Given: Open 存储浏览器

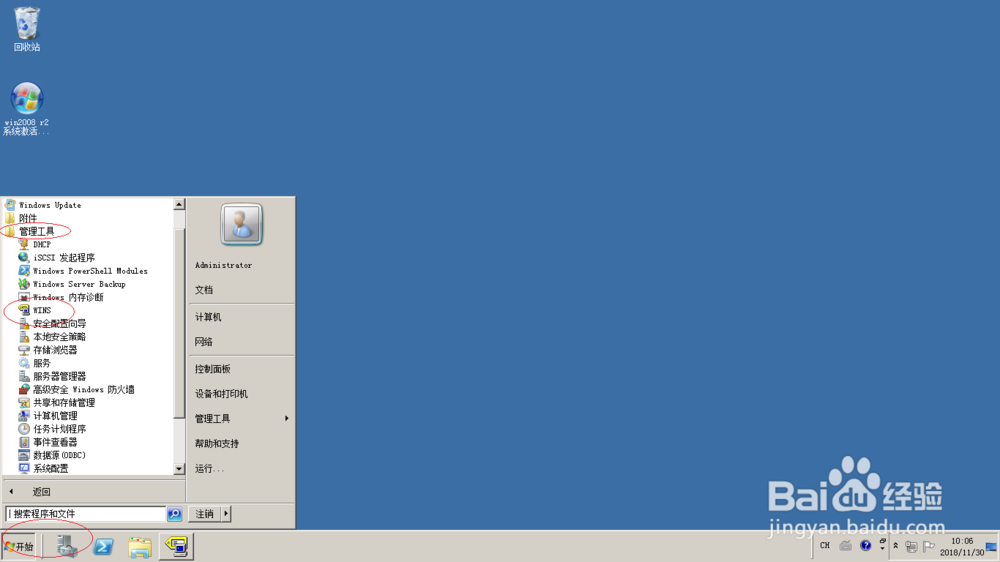Looking at the screenshot, I should tap(55, 350).
